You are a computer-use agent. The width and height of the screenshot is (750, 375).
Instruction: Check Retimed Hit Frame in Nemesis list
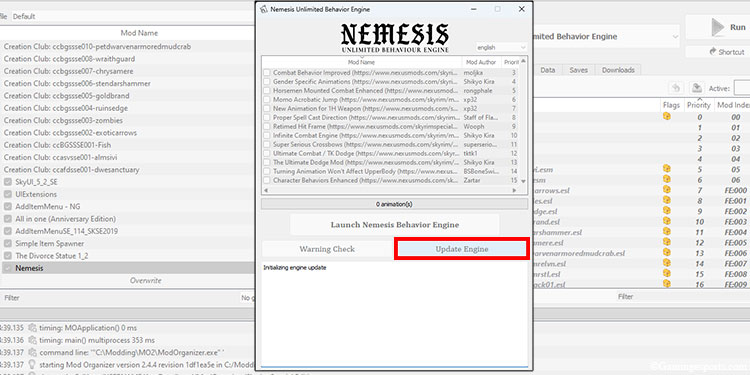(x=267, y=127)
